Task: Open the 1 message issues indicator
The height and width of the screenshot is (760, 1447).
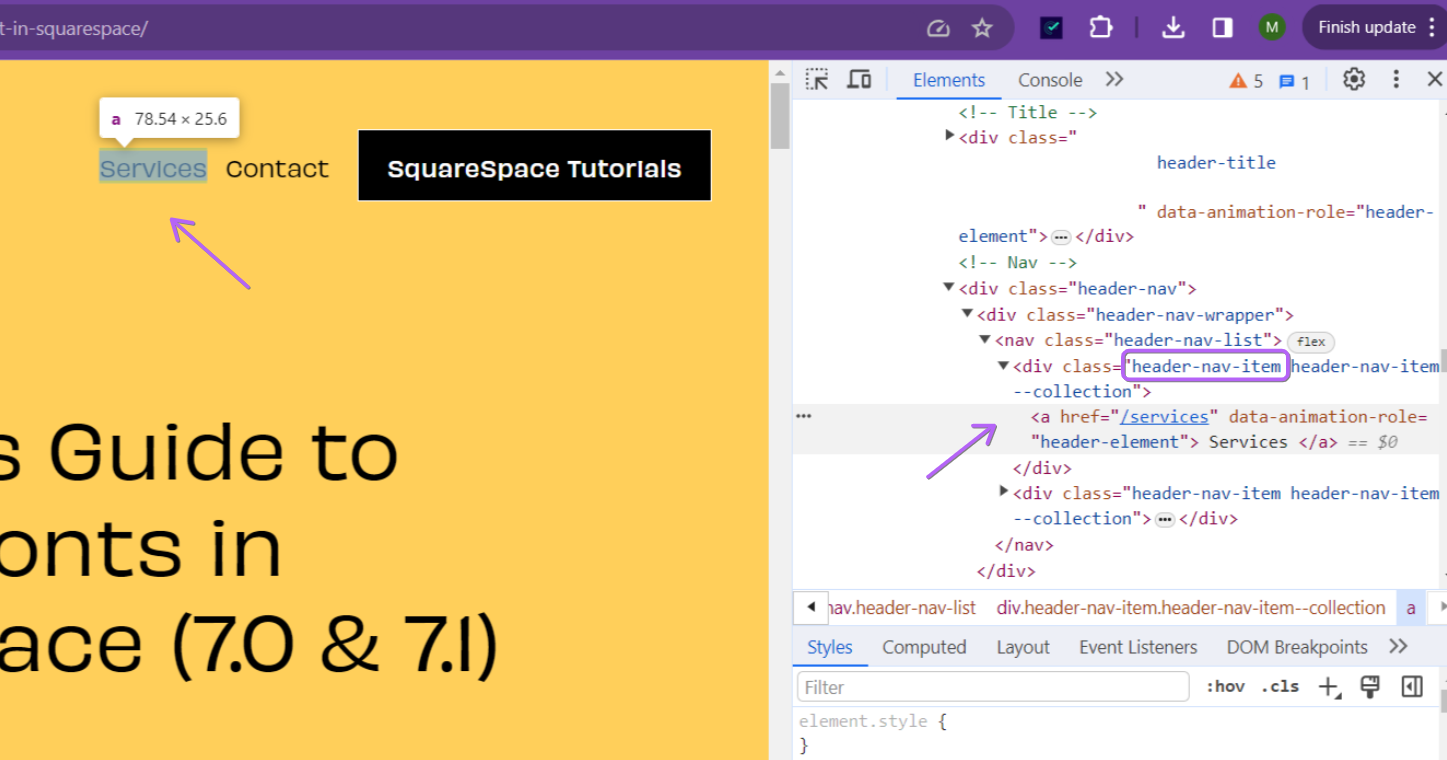Action: 1294,81
